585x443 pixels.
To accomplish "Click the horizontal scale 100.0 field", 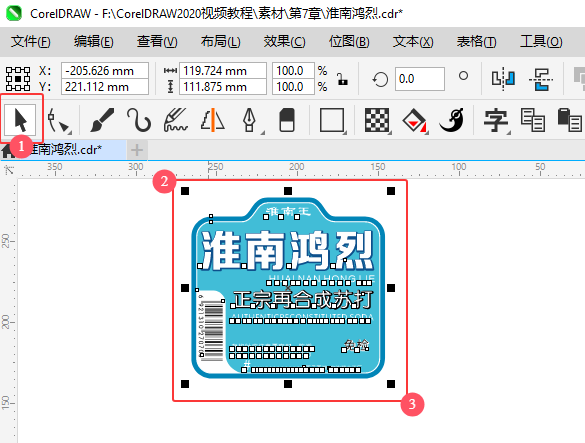I will [293, 71].
